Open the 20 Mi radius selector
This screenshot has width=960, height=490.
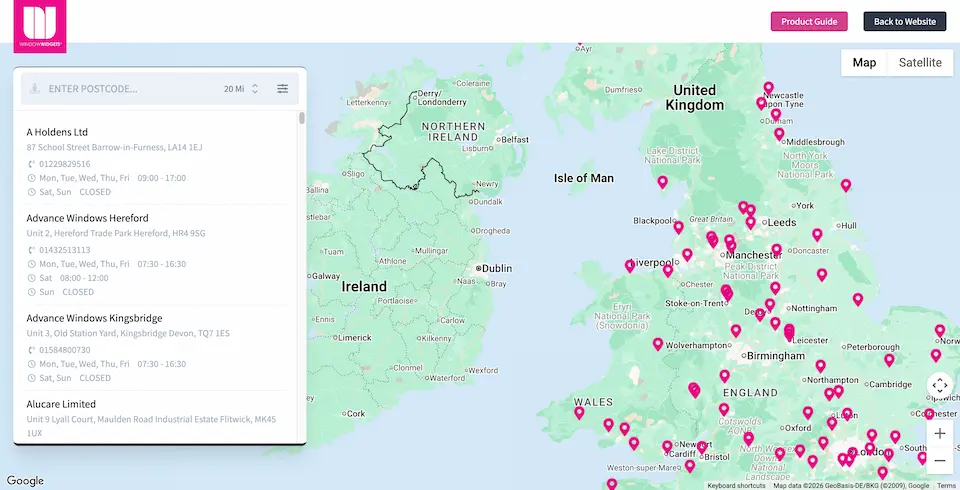click(241, 89)
